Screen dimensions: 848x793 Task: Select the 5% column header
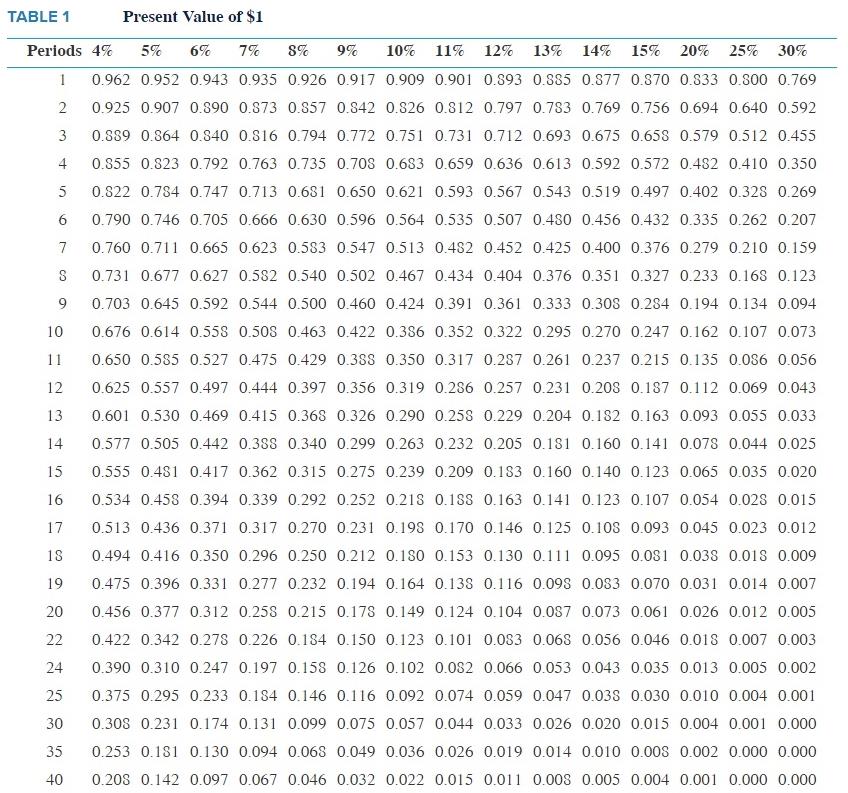151,51
